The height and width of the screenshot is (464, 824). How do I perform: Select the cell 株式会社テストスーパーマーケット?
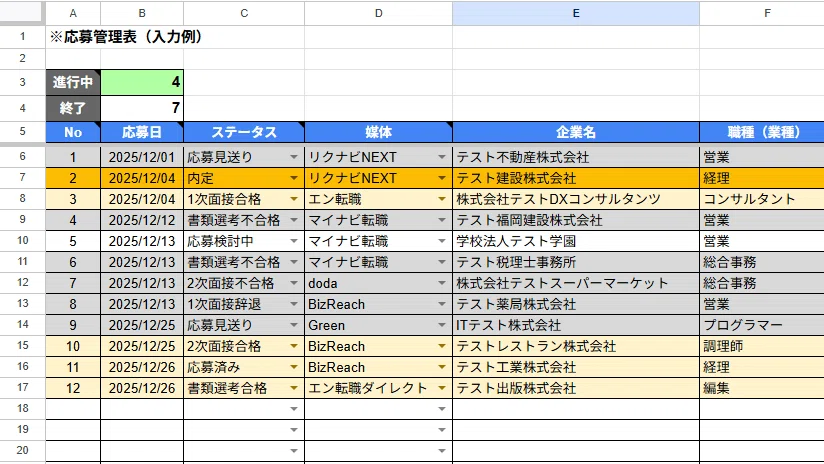point(576,283)
